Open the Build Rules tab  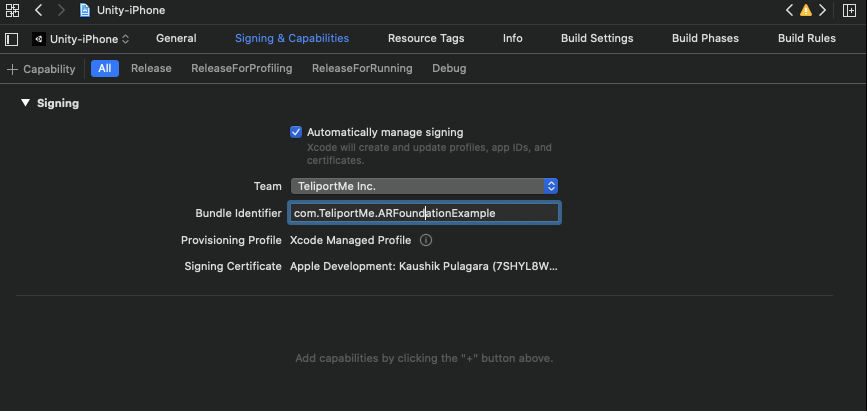(807, 38)
